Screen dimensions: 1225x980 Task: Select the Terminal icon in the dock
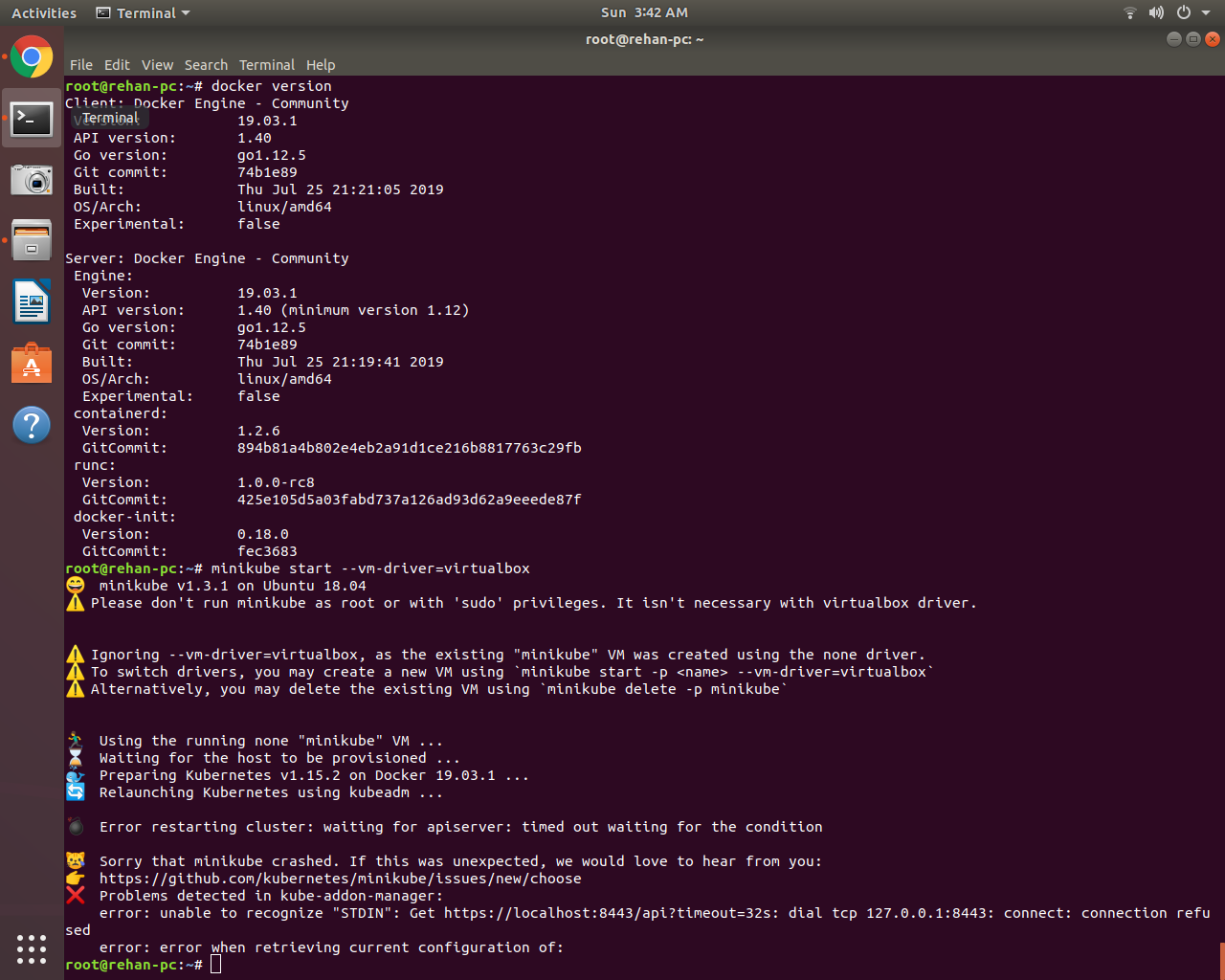[x=32, y=119]
